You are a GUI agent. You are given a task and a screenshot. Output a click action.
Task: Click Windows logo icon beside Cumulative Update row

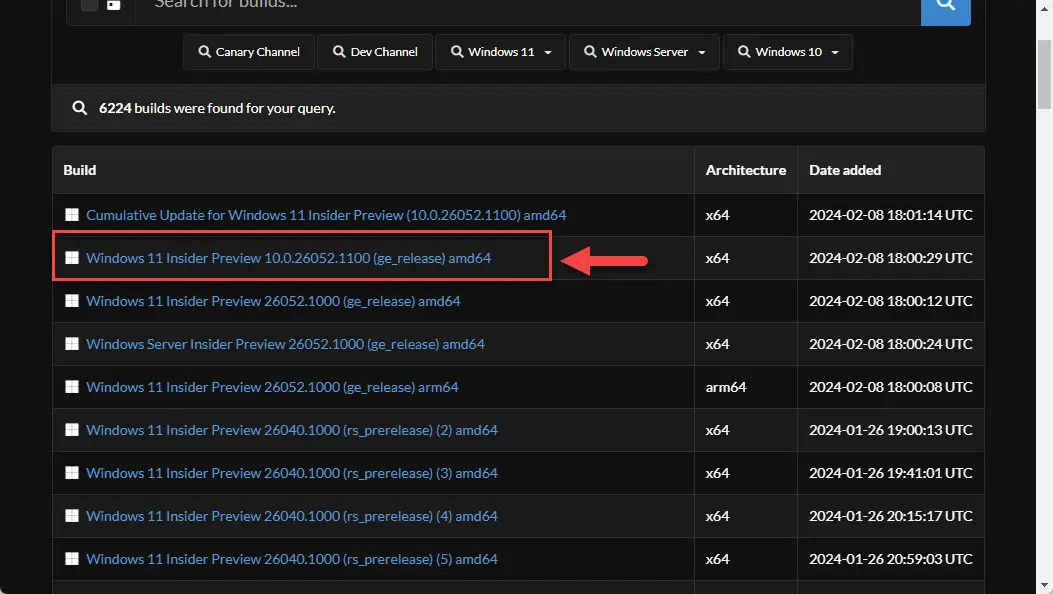click(72, 214)
